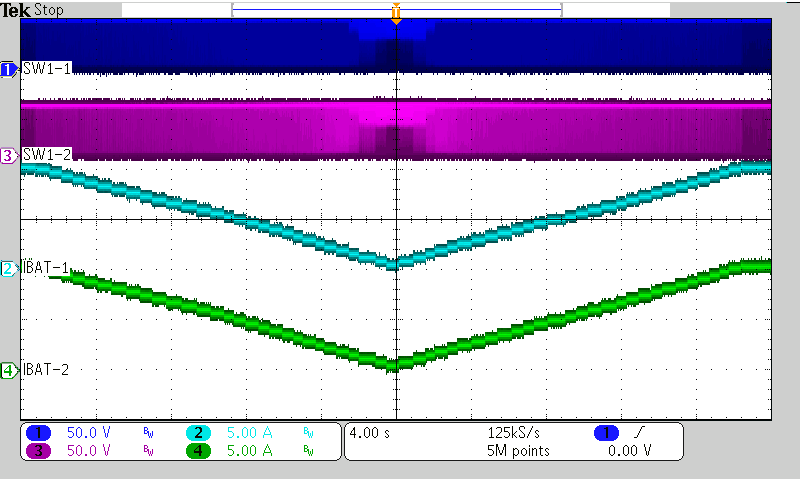
Task: Select the channel 3 ground marker beside SW1-2
Action: 9,155
